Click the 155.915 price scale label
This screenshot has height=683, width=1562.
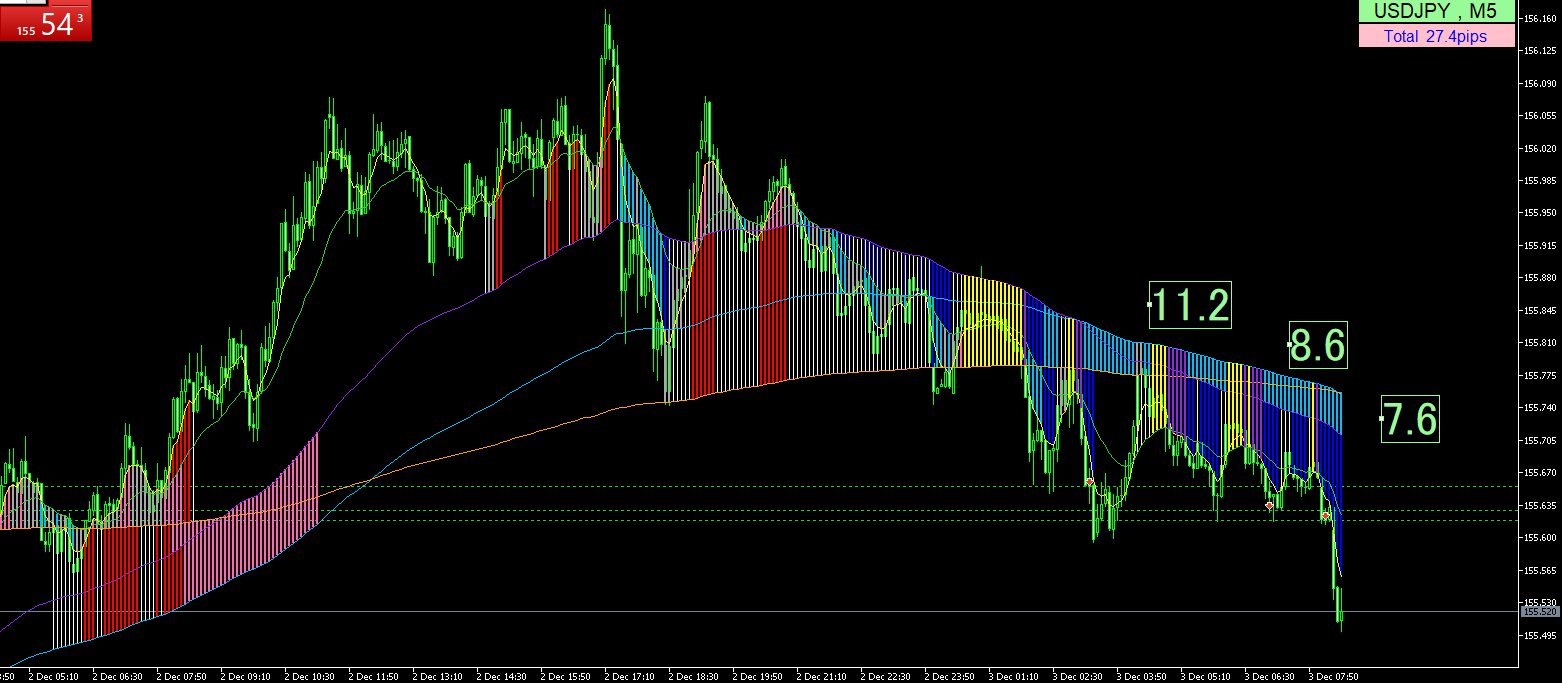(1541, 245)
